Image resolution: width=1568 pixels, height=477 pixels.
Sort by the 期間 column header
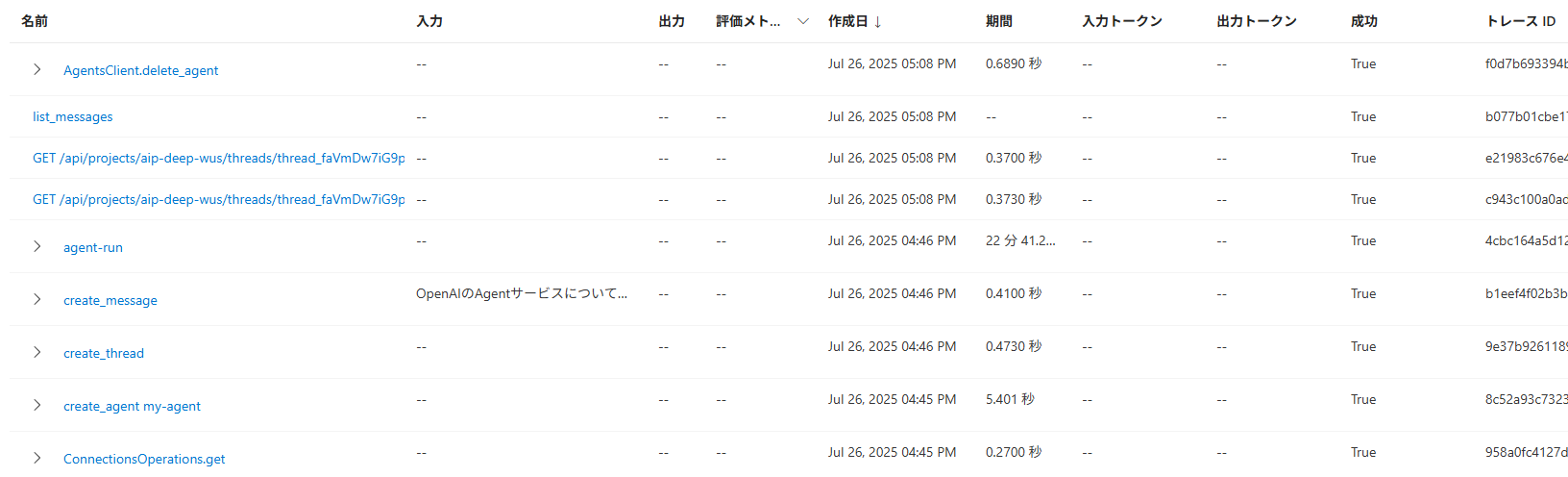coord(999,21)
